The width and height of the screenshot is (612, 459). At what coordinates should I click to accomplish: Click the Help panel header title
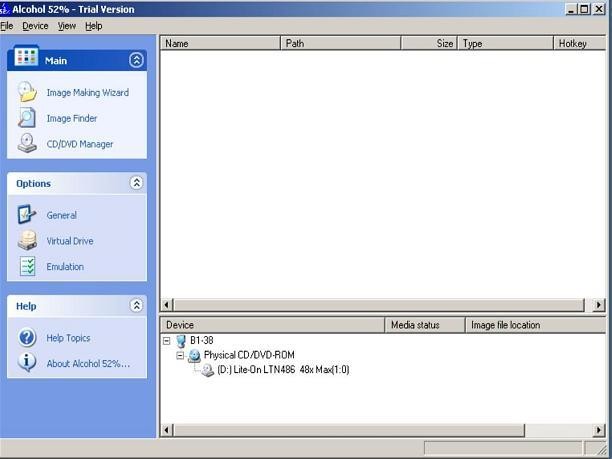(26, 306)
